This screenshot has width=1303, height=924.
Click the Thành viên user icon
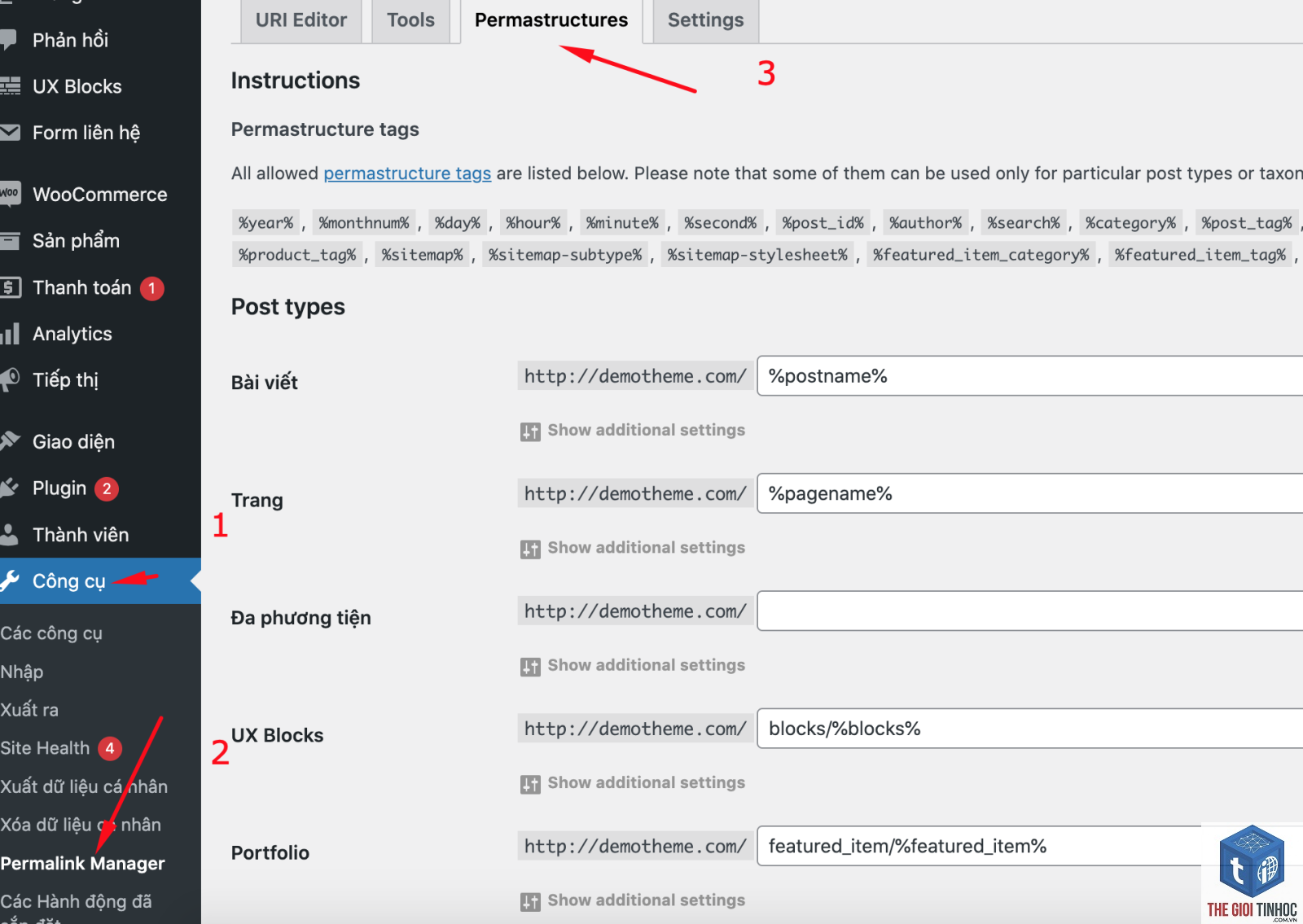[x=10, y=534]
